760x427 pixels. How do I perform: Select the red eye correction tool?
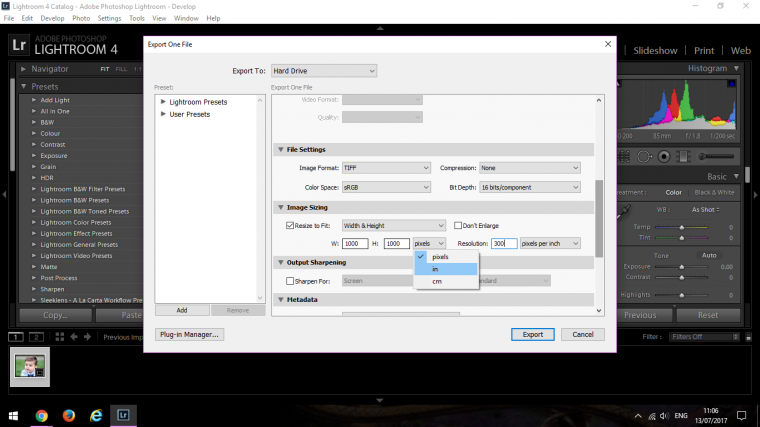point(664,157)
